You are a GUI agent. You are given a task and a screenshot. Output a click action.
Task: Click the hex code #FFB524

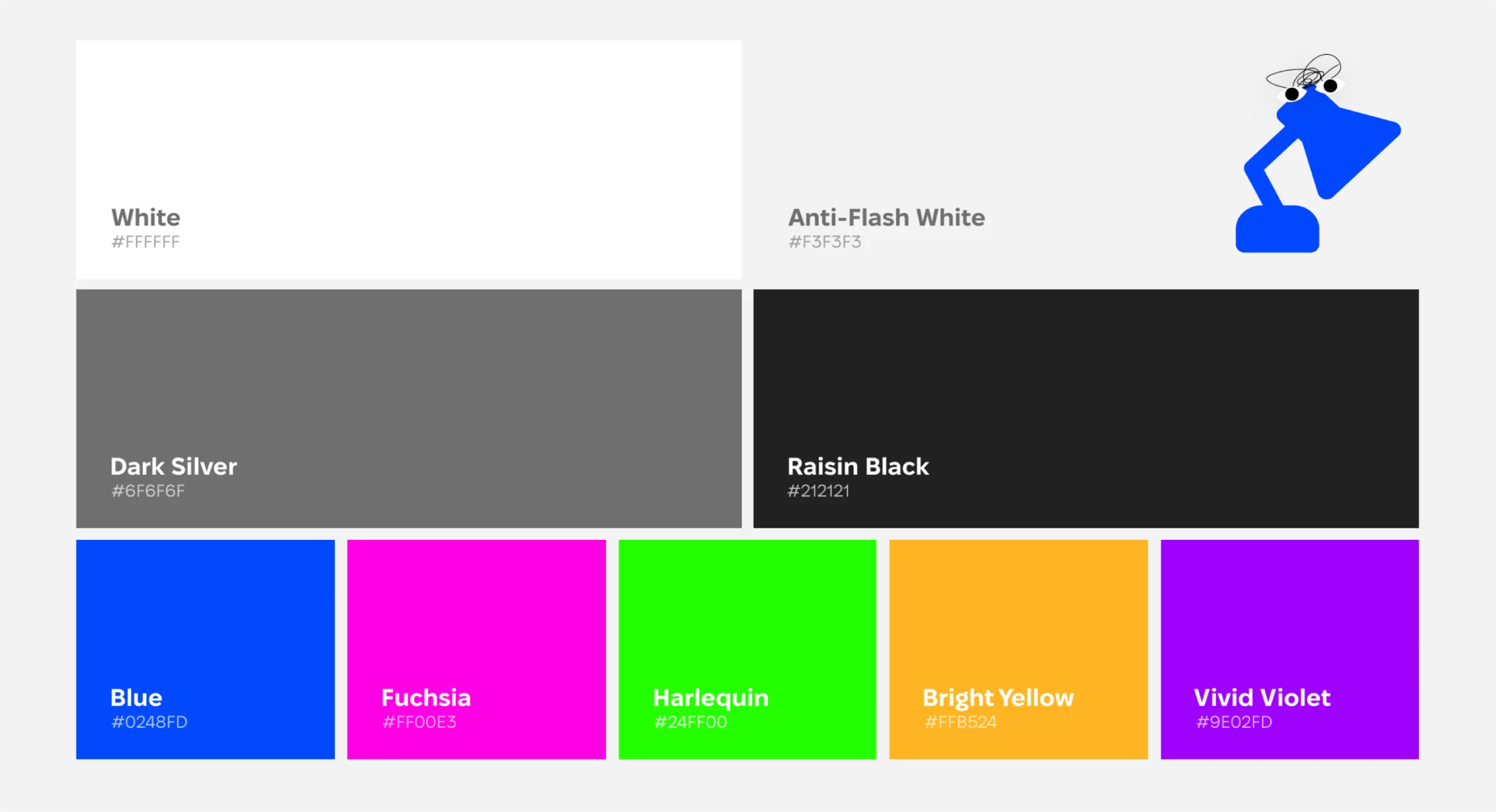click(x=961, y=722)
